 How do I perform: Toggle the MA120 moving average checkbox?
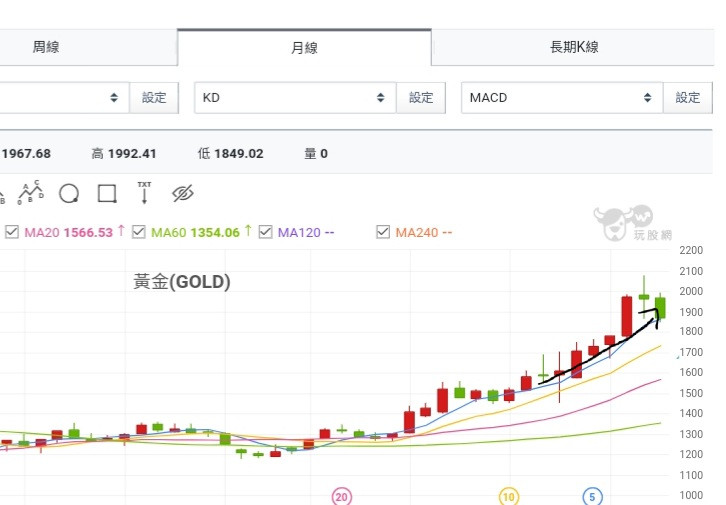point(265,232)
